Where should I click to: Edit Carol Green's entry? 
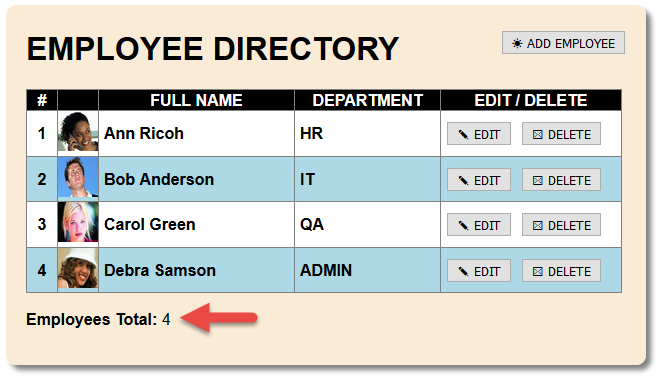479,225
